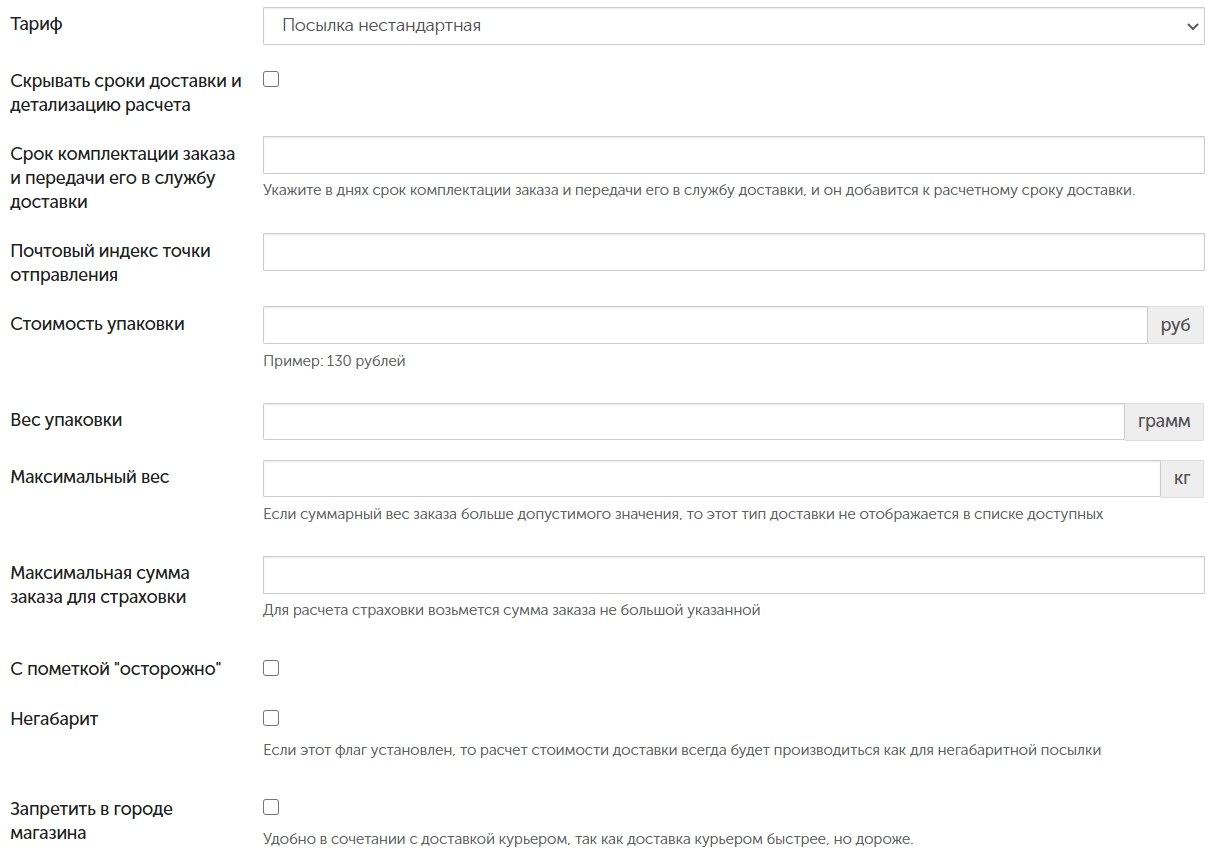Click the Скрывать сроки доставки label

coord(126,92)
